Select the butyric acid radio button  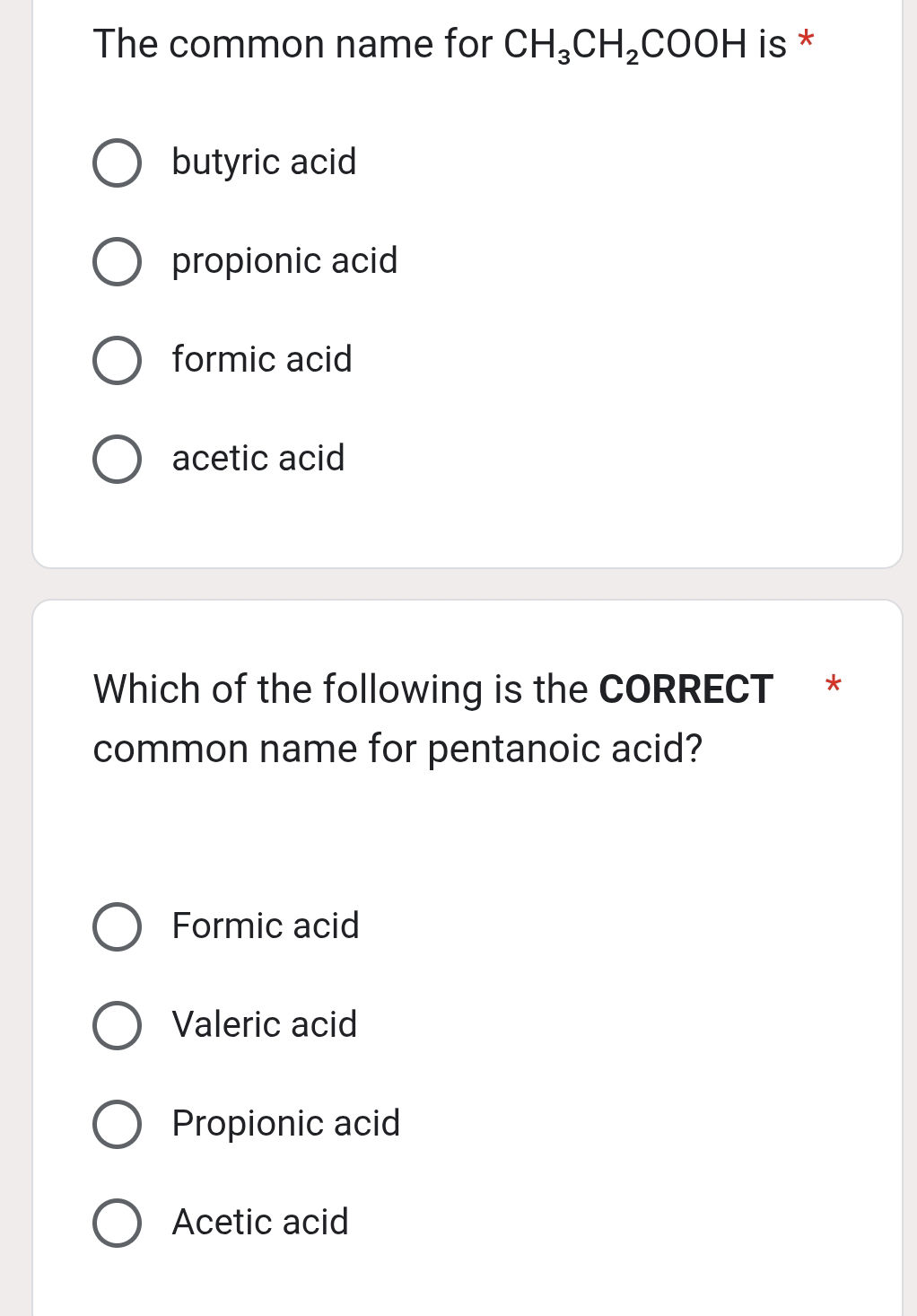[x=118, y=163]
